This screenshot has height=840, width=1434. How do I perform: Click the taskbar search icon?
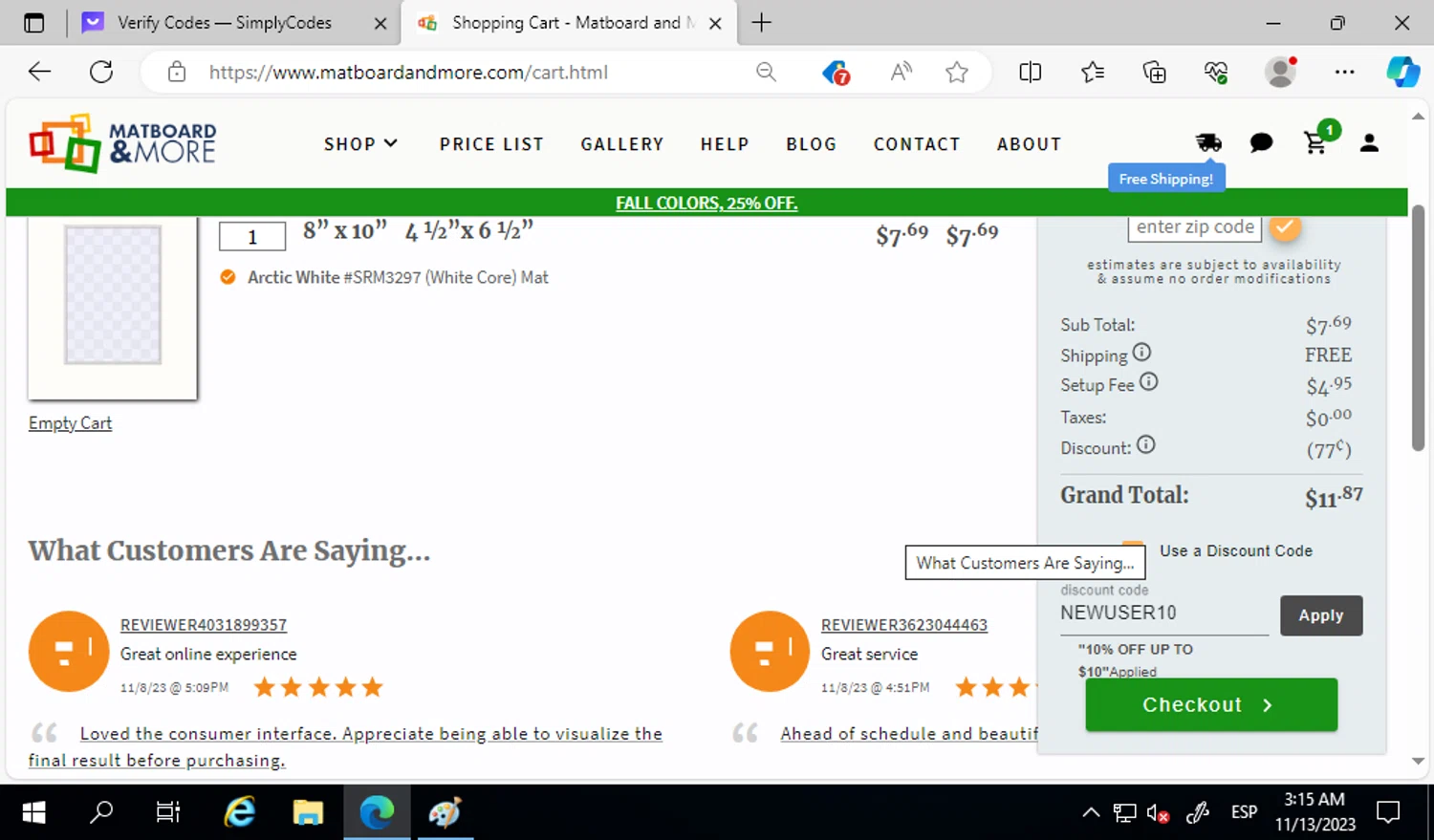(100, 812)
